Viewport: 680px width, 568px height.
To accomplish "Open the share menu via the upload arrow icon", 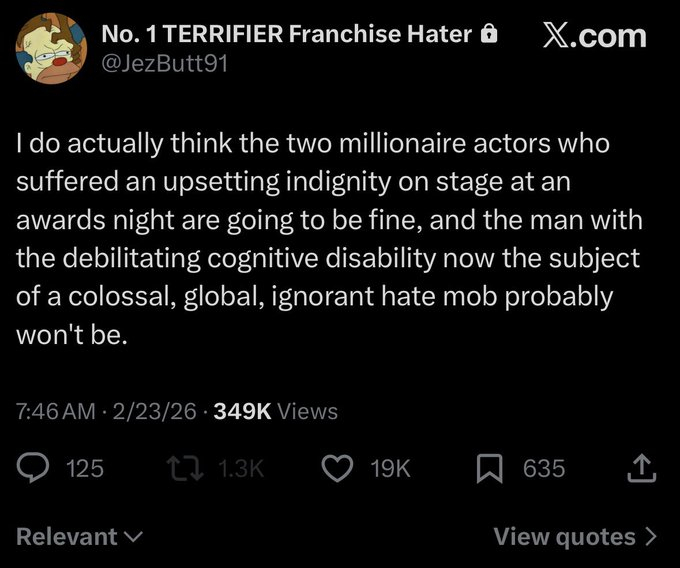I will click(x=643, y=468).
